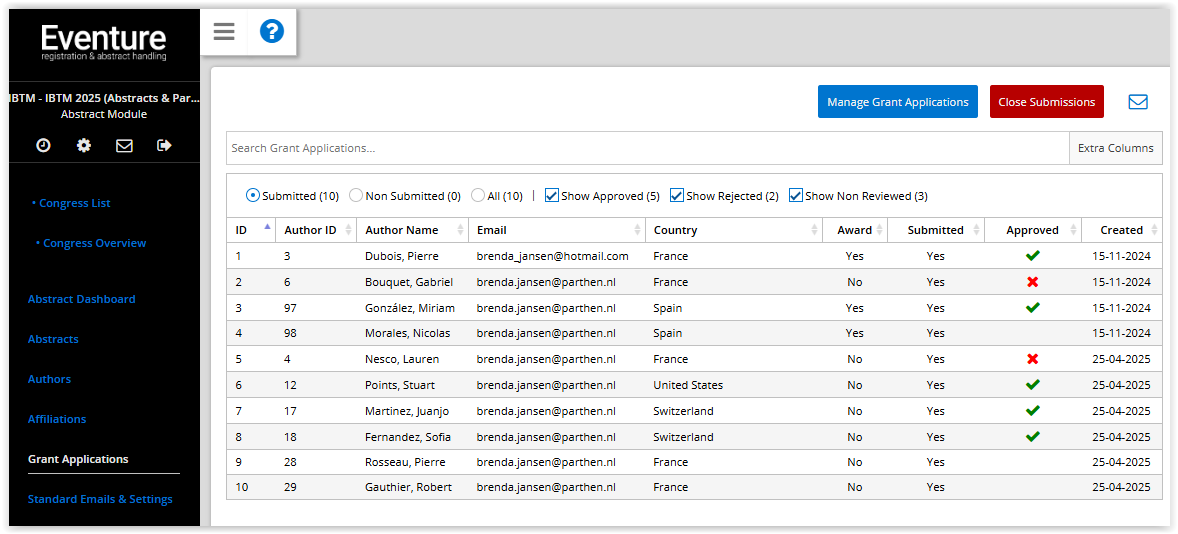Click red rejected cross for Bouquet, Gabriel
This screenshot has height=534, width=1178.
pyautogui.click(x=1032, y=282)
